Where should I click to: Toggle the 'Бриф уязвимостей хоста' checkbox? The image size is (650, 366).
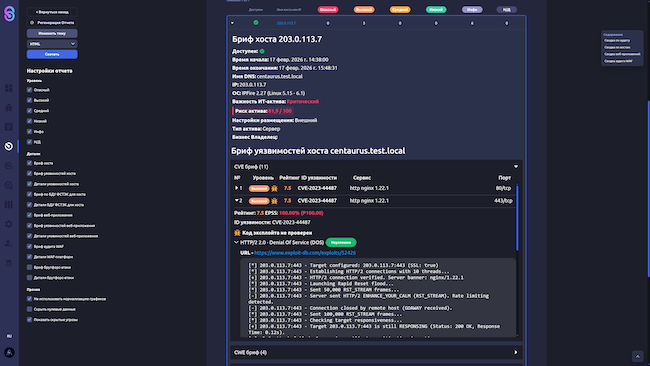(29, 173)
